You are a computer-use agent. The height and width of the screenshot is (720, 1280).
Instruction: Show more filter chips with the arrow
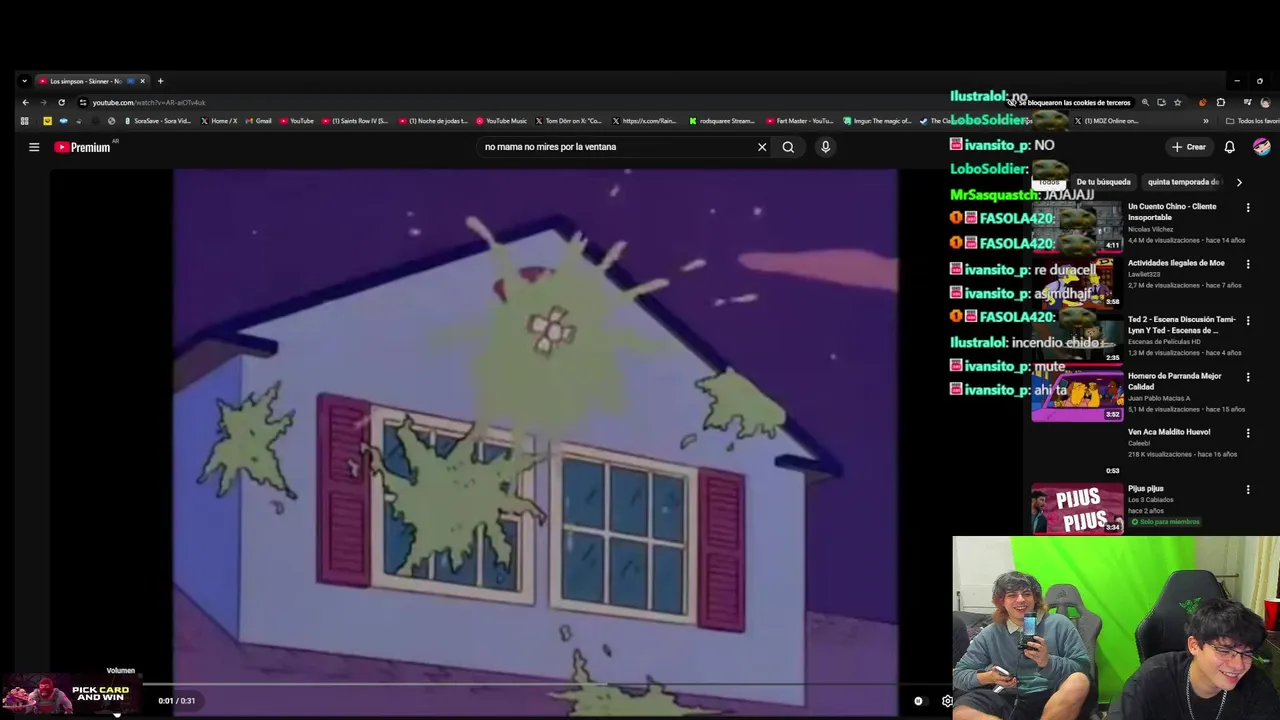[x=1239, y=182]
